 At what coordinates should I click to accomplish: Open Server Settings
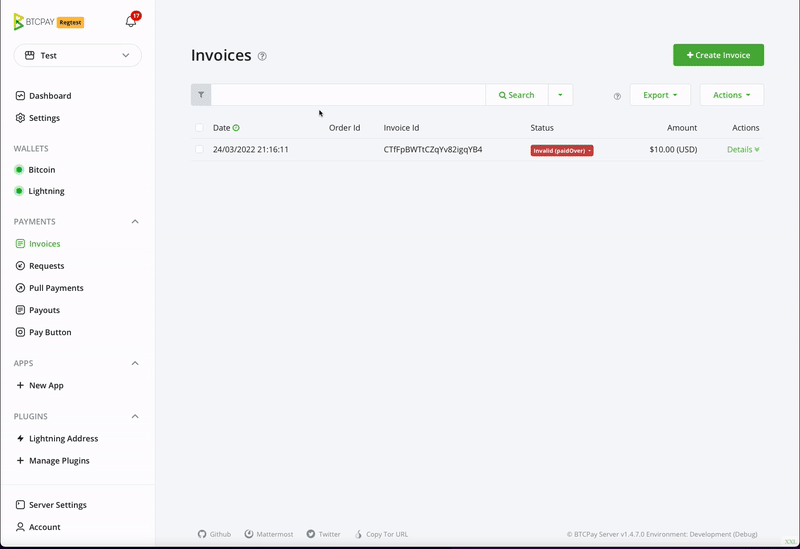(x=51, y=505)
